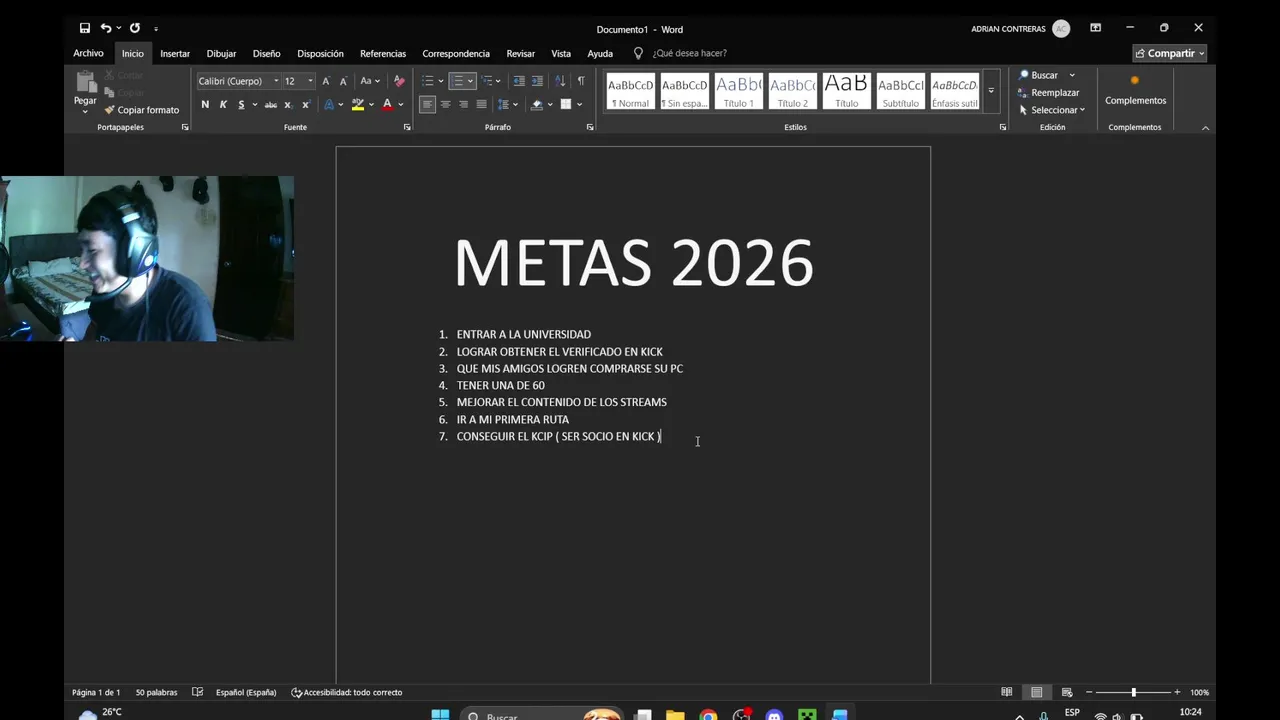Decrease font size with smaller A icon
Screen dimensions: 1280x720
point(343,81)
